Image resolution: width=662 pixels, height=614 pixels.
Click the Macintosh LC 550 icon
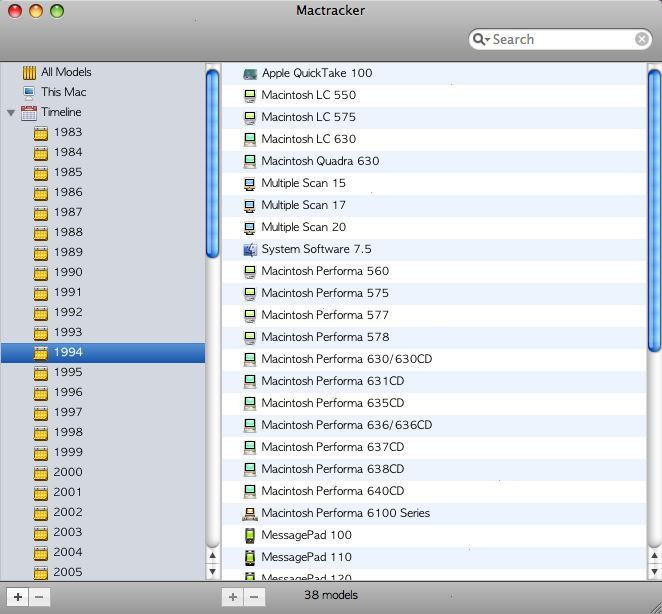pyautogui.click(x=250, y=96)
